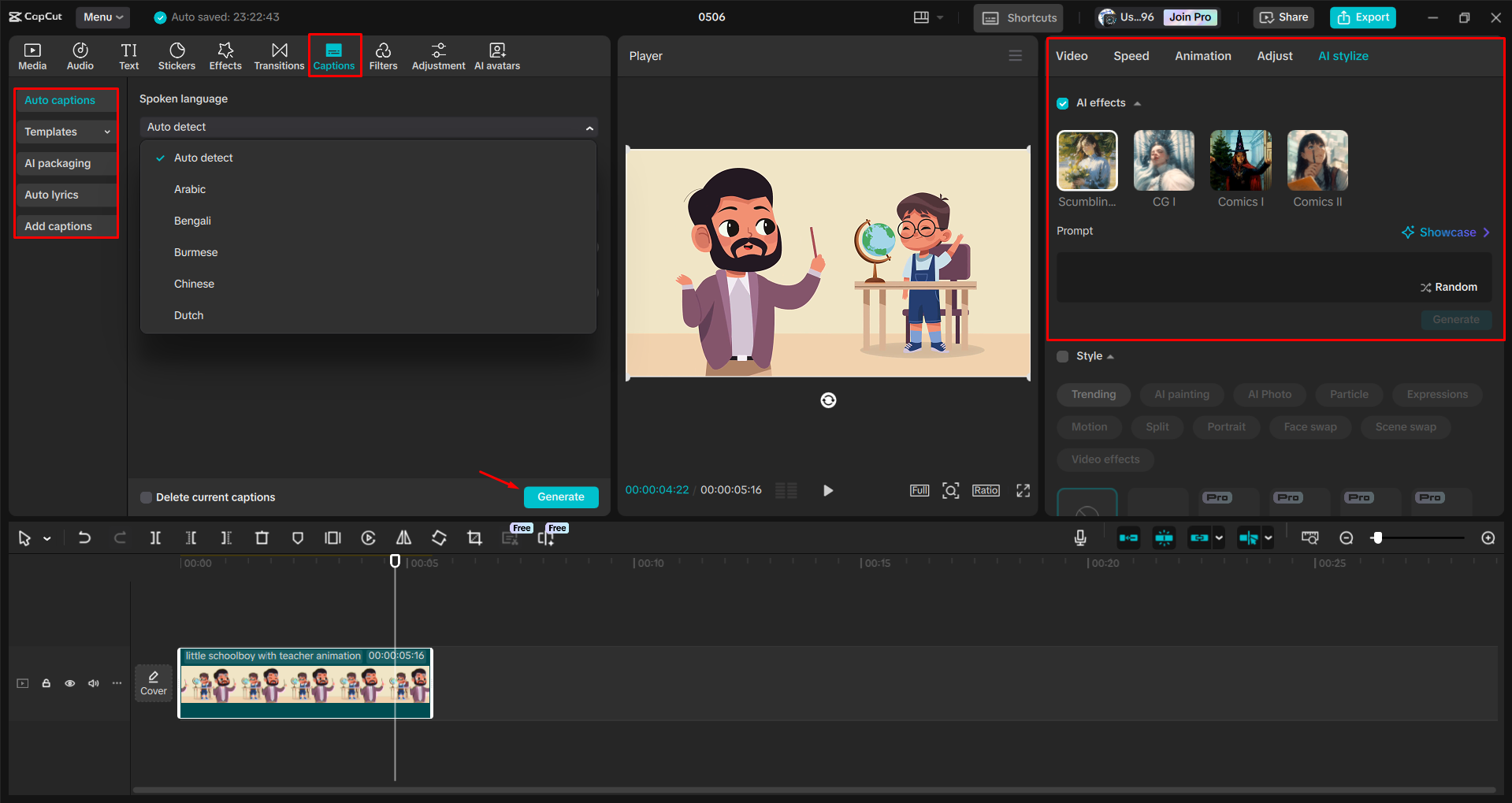Open the Transitions panel

(x=279, y=55)
